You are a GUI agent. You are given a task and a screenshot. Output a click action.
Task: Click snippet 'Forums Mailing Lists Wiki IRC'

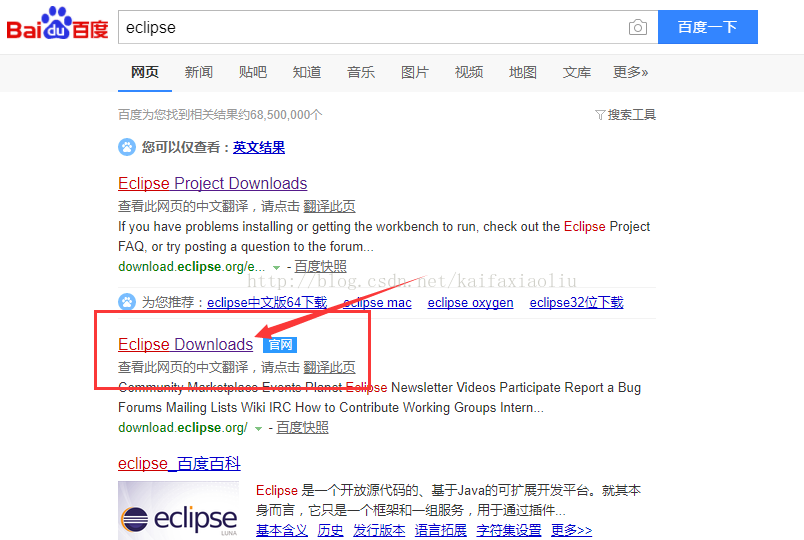click(331, 408)
